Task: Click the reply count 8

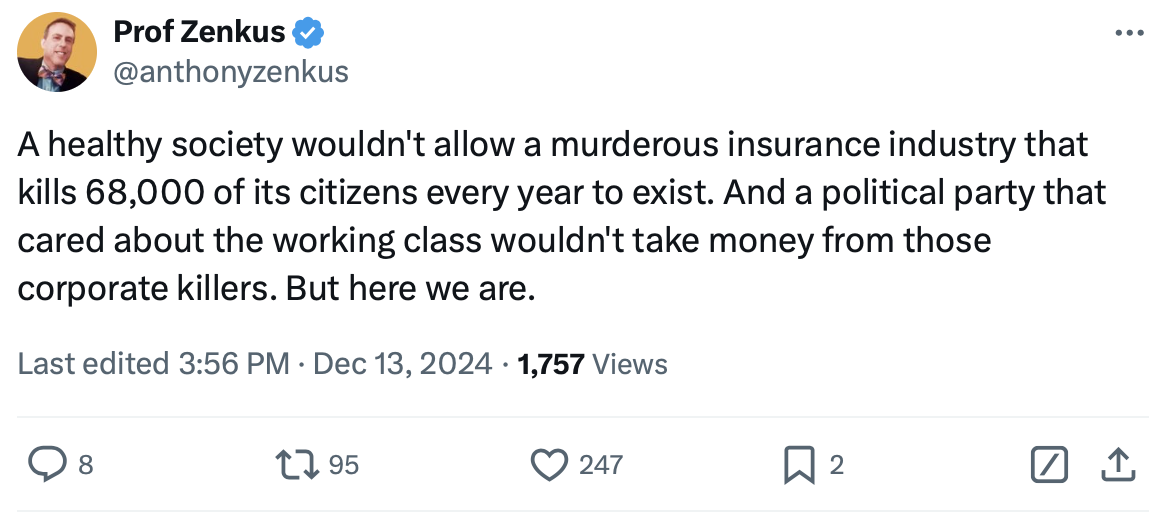Action: [85, 465]
